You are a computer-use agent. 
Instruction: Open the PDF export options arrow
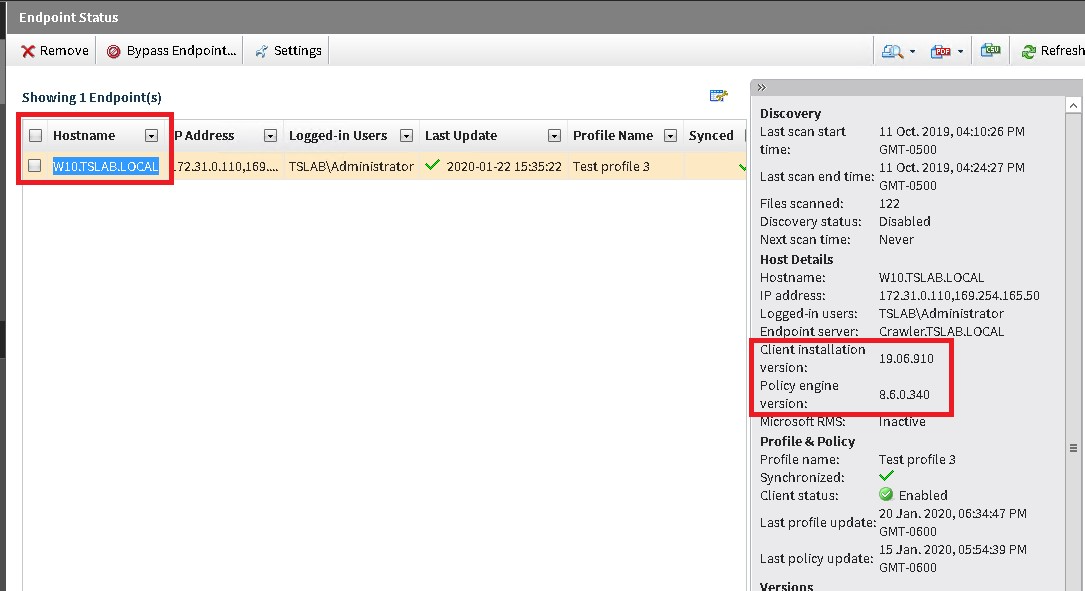click(960, 51)
